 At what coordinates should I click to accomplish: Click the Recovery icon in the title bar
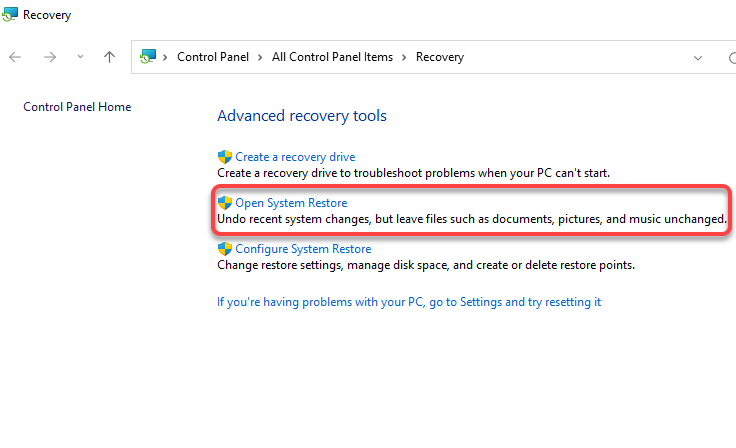tap(10, 15)
